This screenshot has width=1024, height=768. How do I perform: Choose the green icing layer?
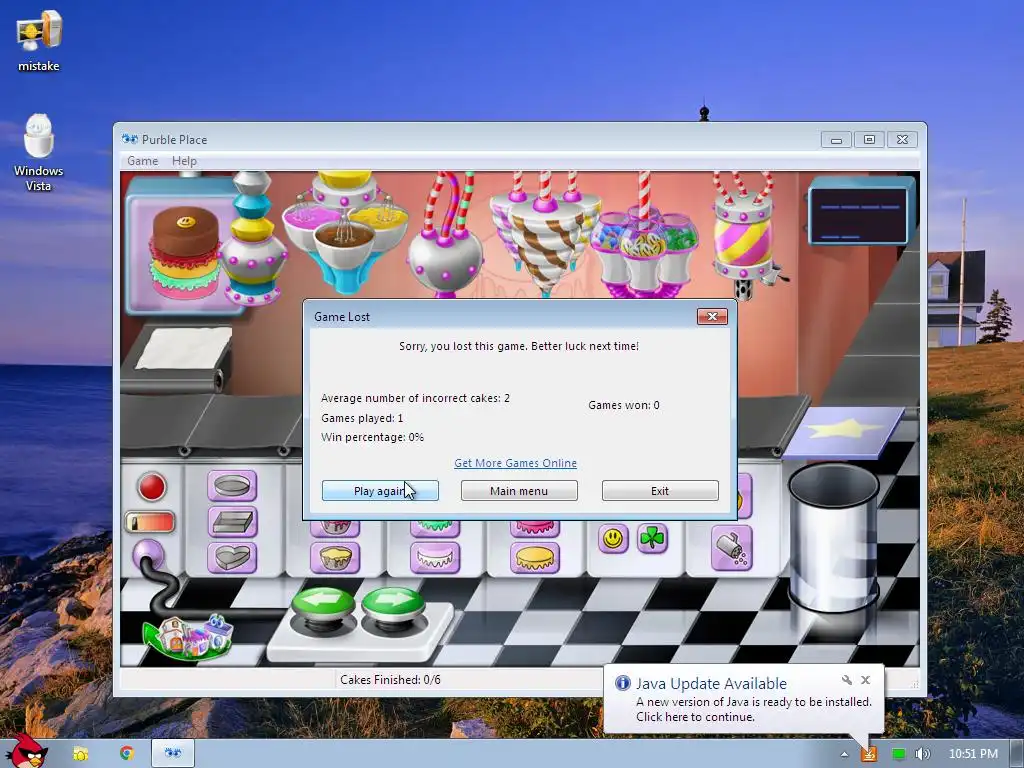pos(435,528)
